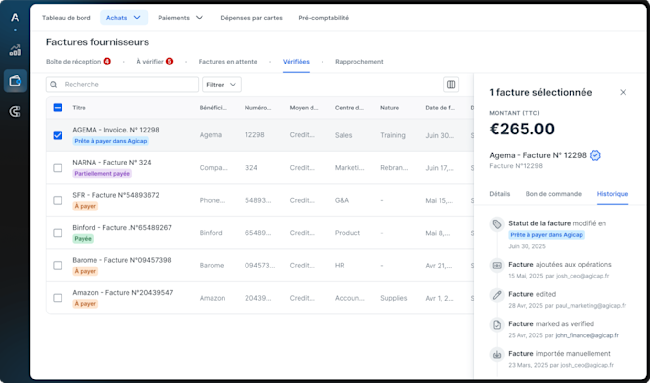This screenshot has height=383, width=650.
Task: Toggle the select-all header checkbox
Action: click(58, 108)
